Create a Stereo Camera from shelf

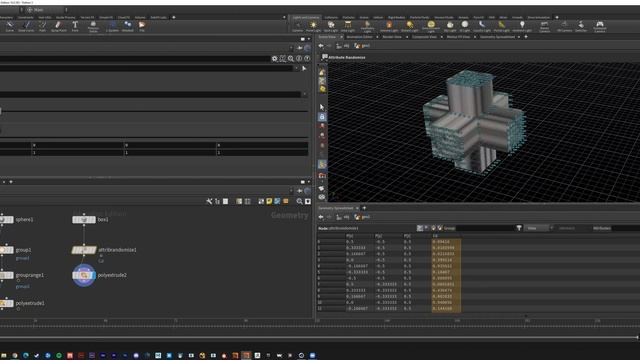click(x=544, y=27)
